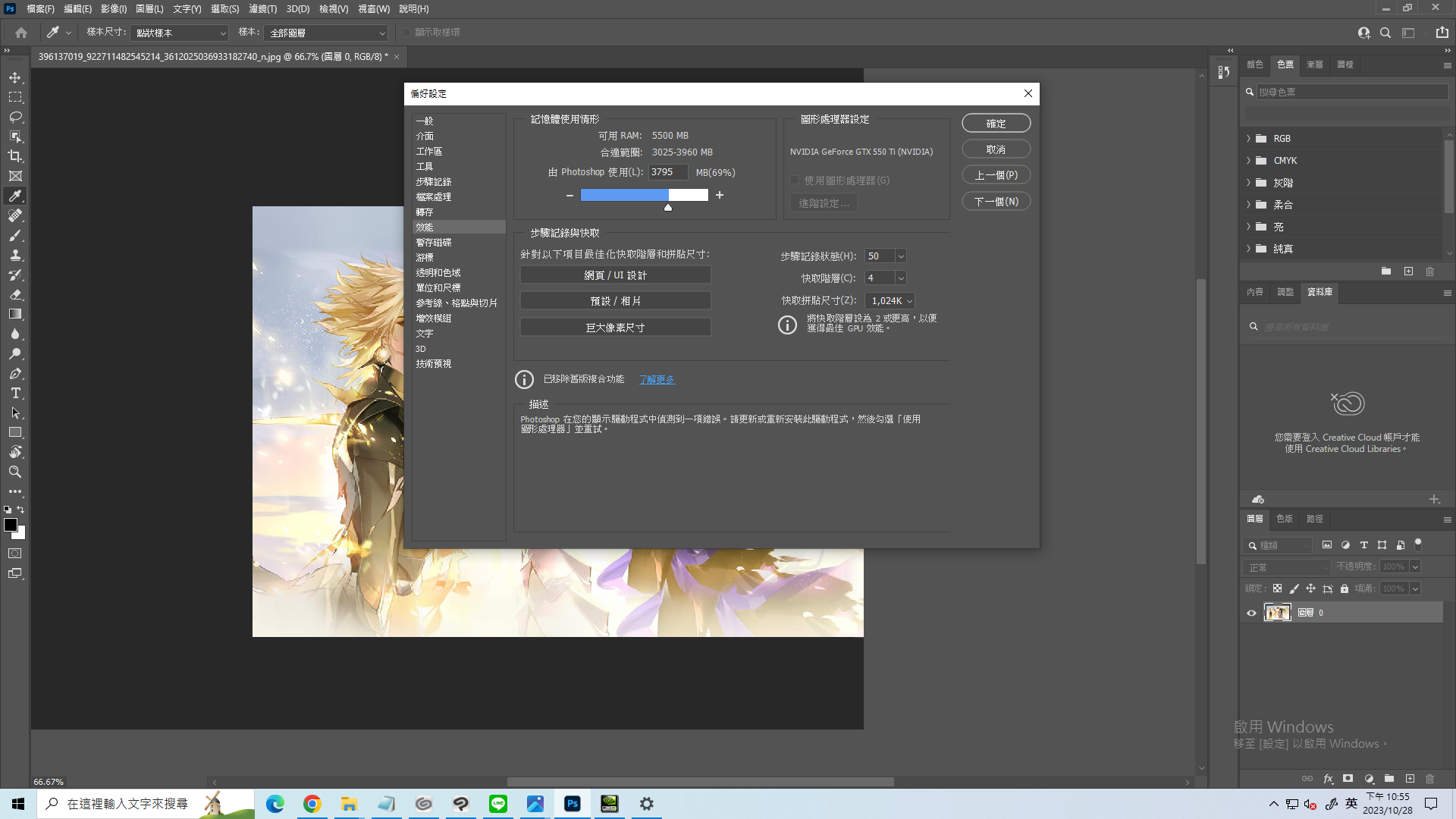Open 快取階層 dropdown arrow

click(901, 278)
